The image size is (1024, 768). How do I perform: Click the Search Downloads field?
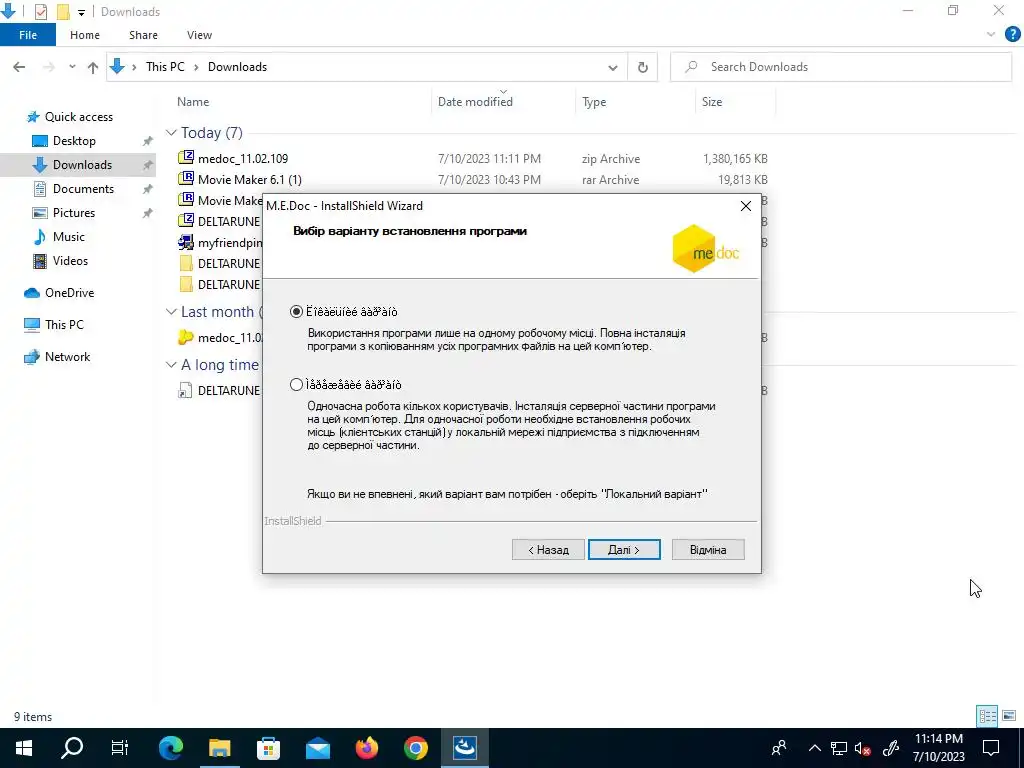click(840, 67)
